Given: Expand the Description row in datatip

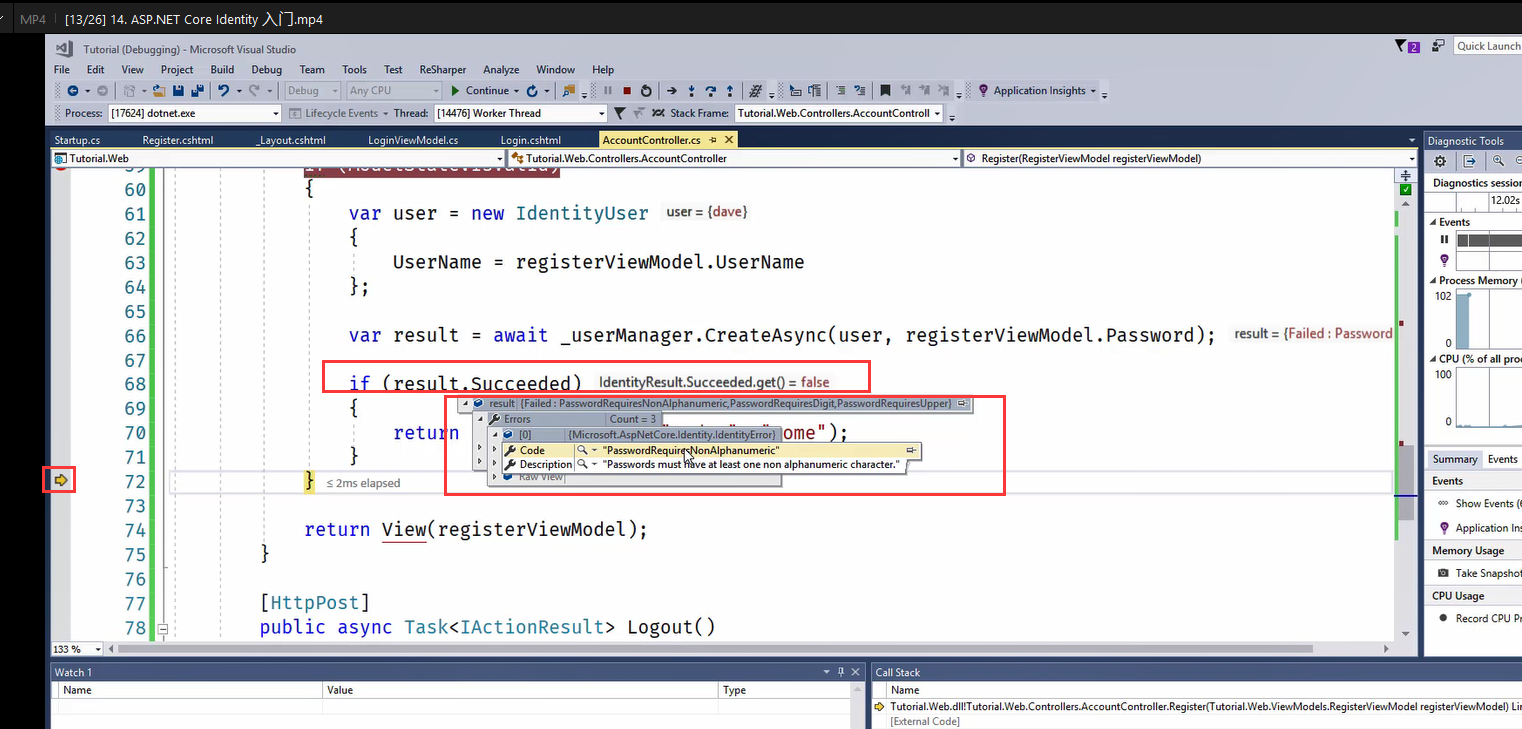Looking at the screenshot, I should (x=494, y=463).
